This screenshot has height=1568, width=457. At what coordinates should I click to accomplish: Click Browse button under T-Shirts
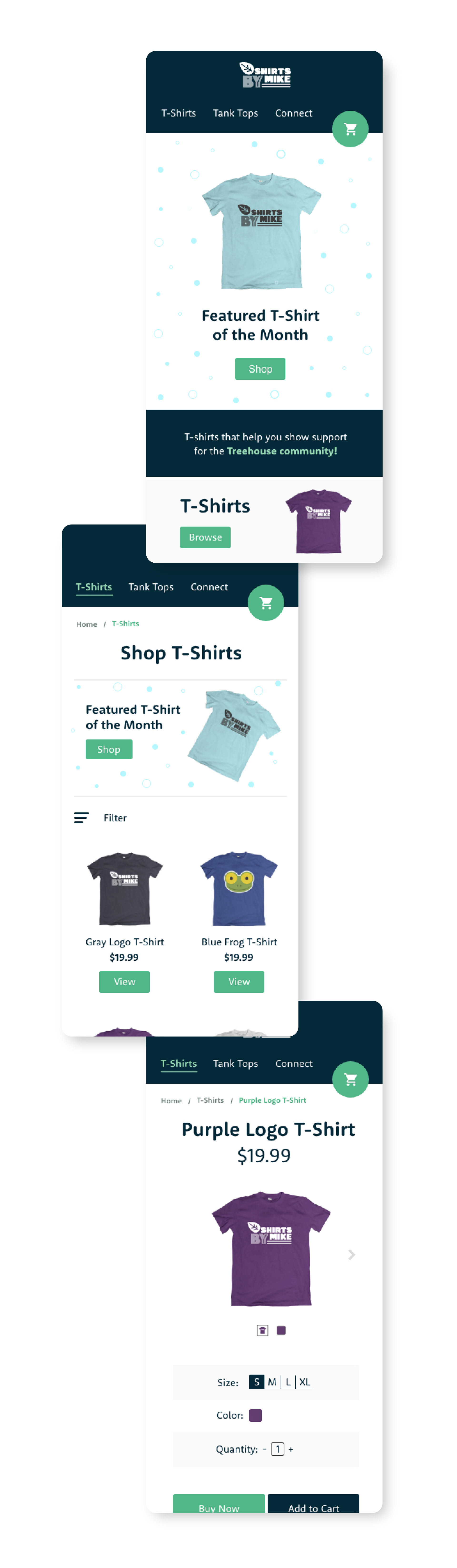(x=205, y=537)
